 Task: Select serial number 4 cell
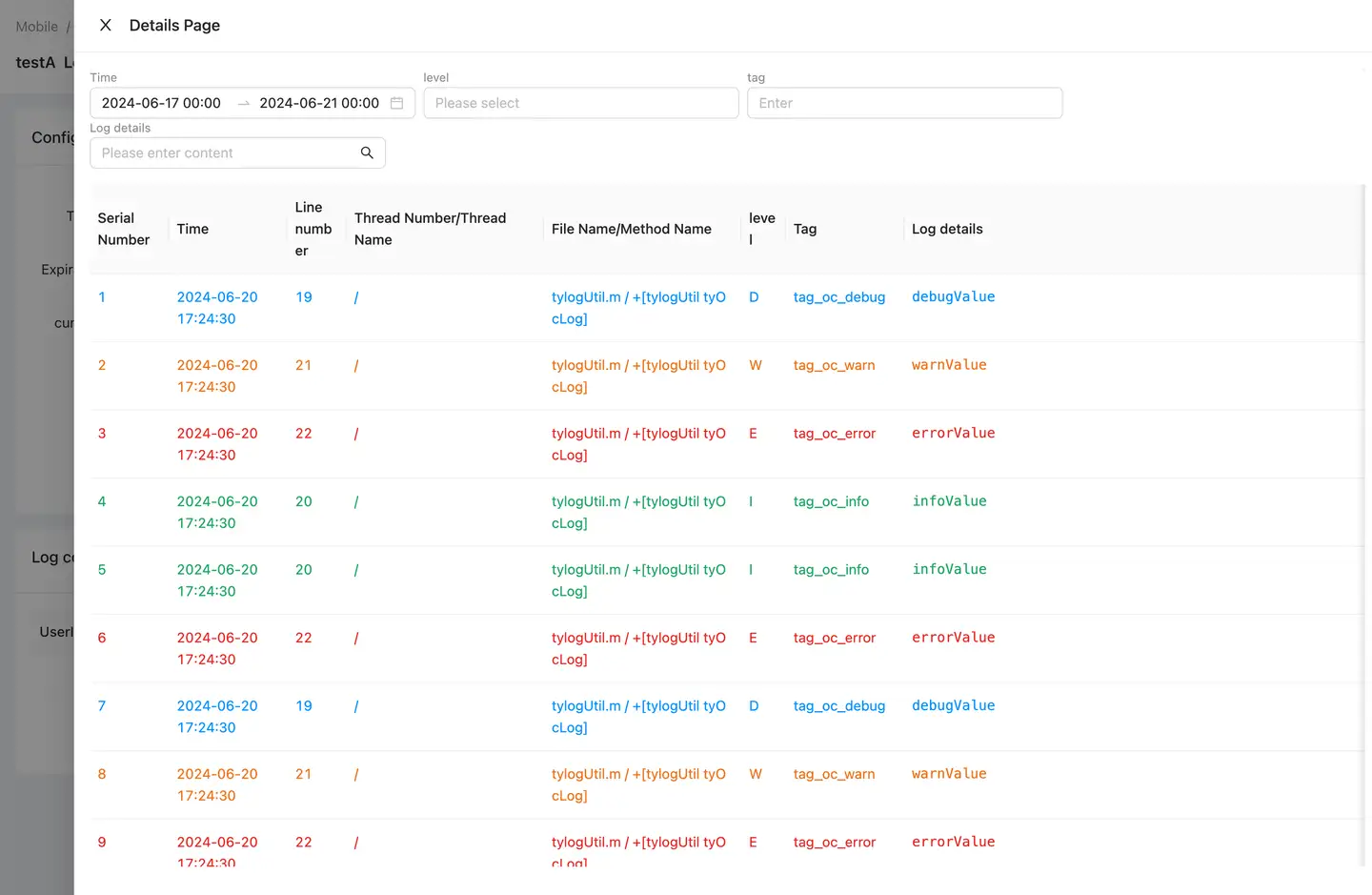tap(102, 501)
